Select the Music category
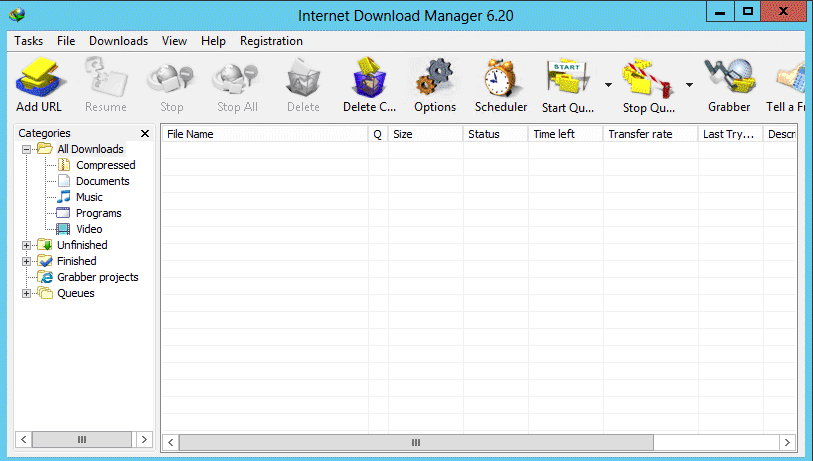This screenshot has height=461, width=813. 88,197
